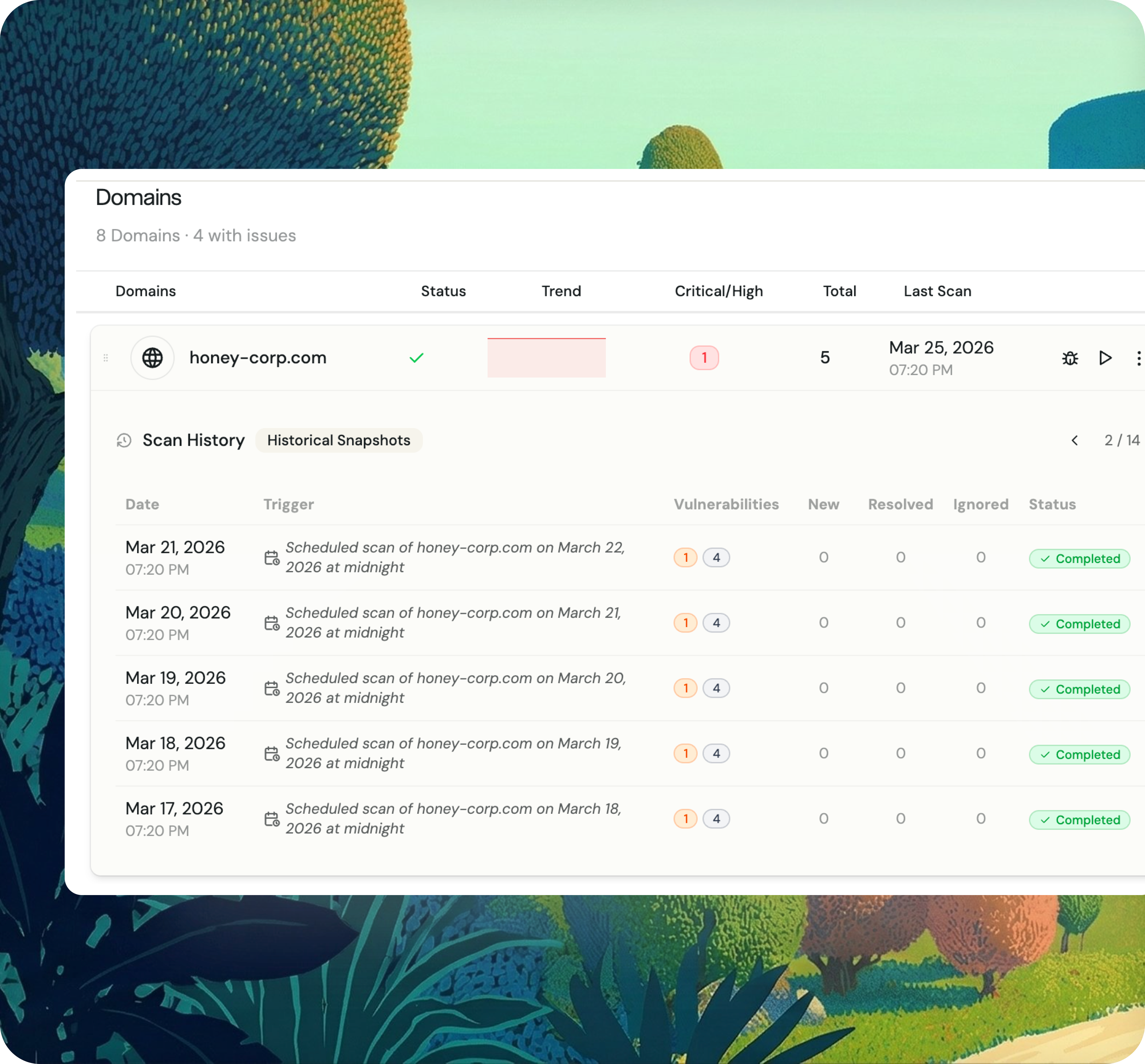Click the calendar icon on the Mar 21 scan
The height and width of the screenshot is (1064, 1145).
[x=272, y=558]
